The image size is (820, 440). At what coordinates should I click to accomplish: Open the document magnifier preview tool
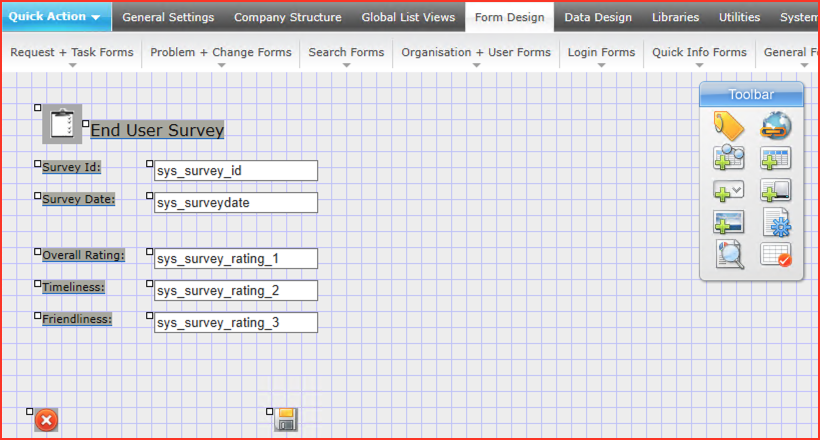730,255
